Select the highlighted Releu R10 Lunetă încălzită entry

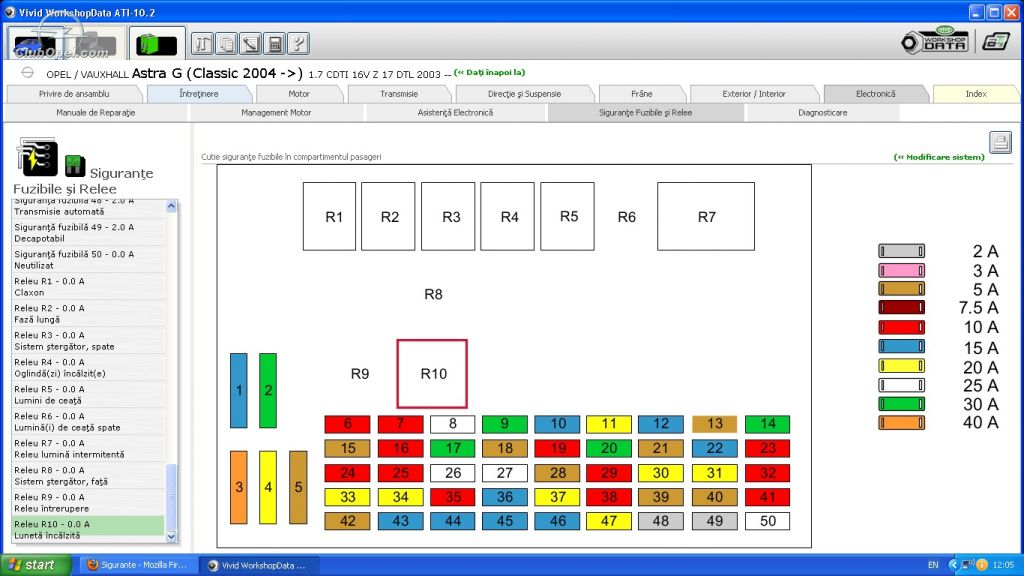tap(88, 529)
